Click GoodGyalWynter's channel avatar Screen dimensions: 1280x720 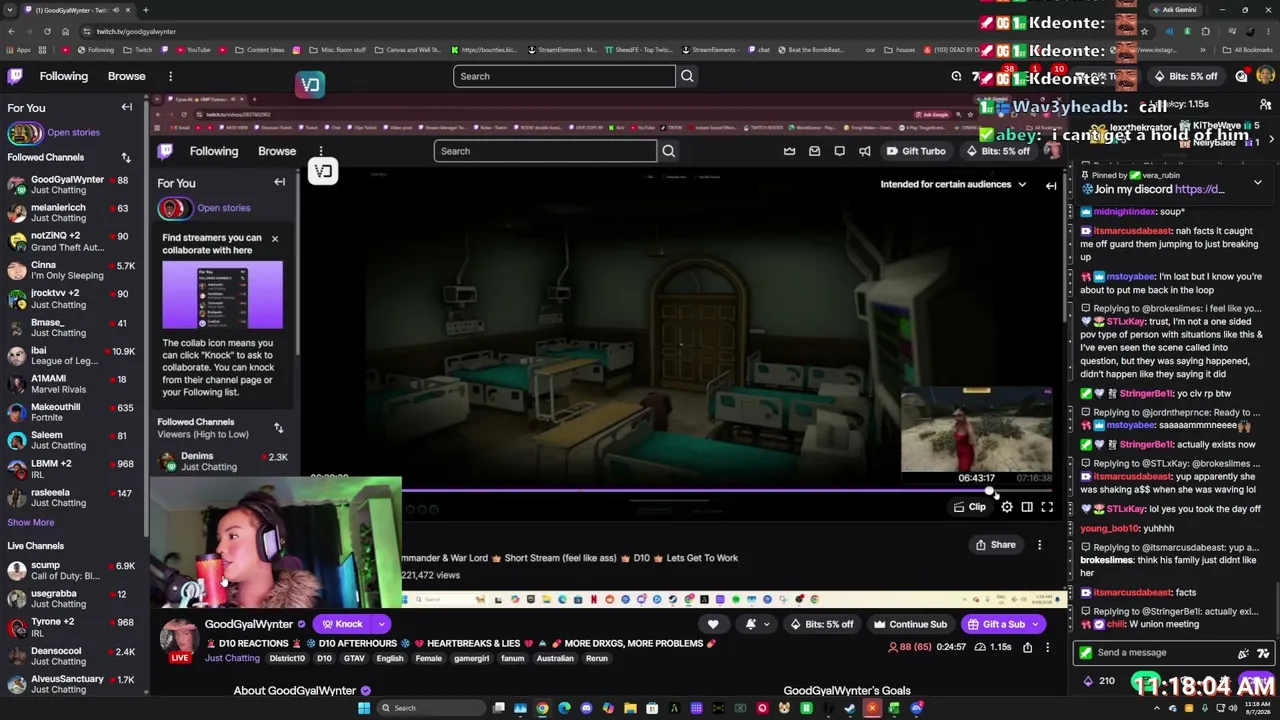point(179,636)
